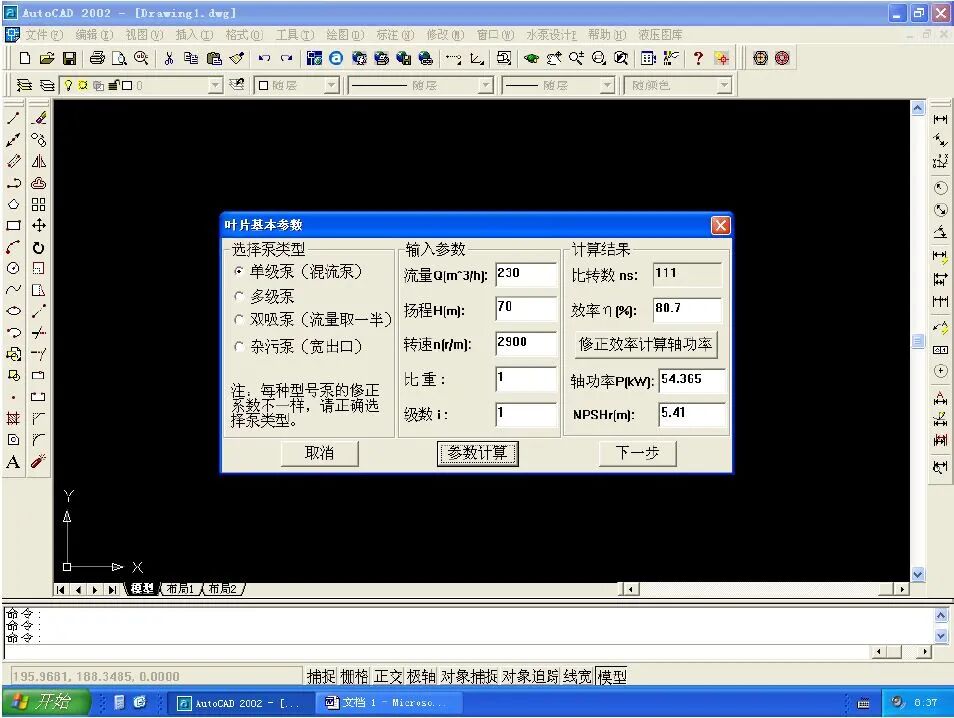Click the 流量Q input field
The image size is (954, 718).
[x=526, y=274]
